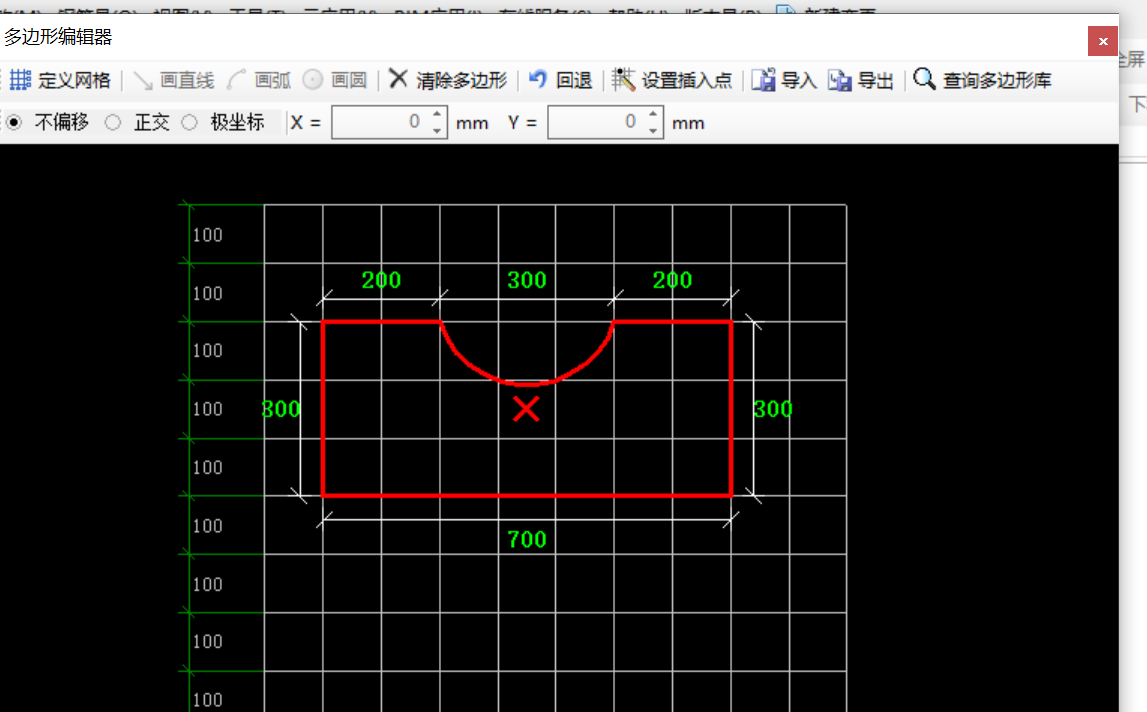Click the 导出 button label
1147x712 pixels.
pos(875,80)
